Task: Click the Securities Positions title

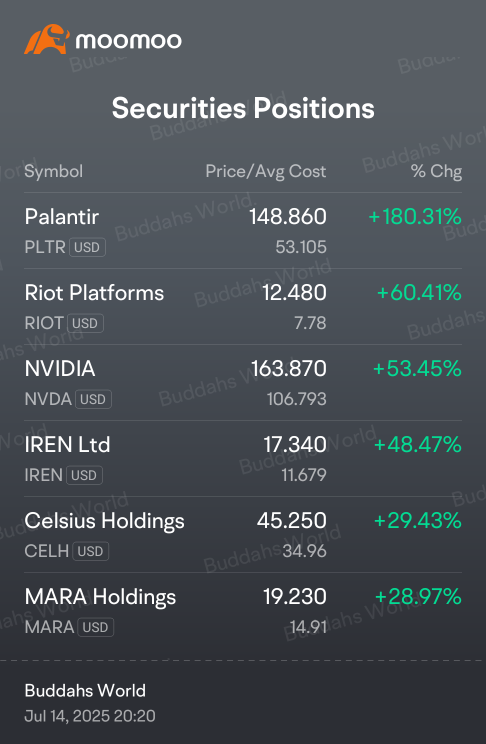Action: tap(243, 108)
